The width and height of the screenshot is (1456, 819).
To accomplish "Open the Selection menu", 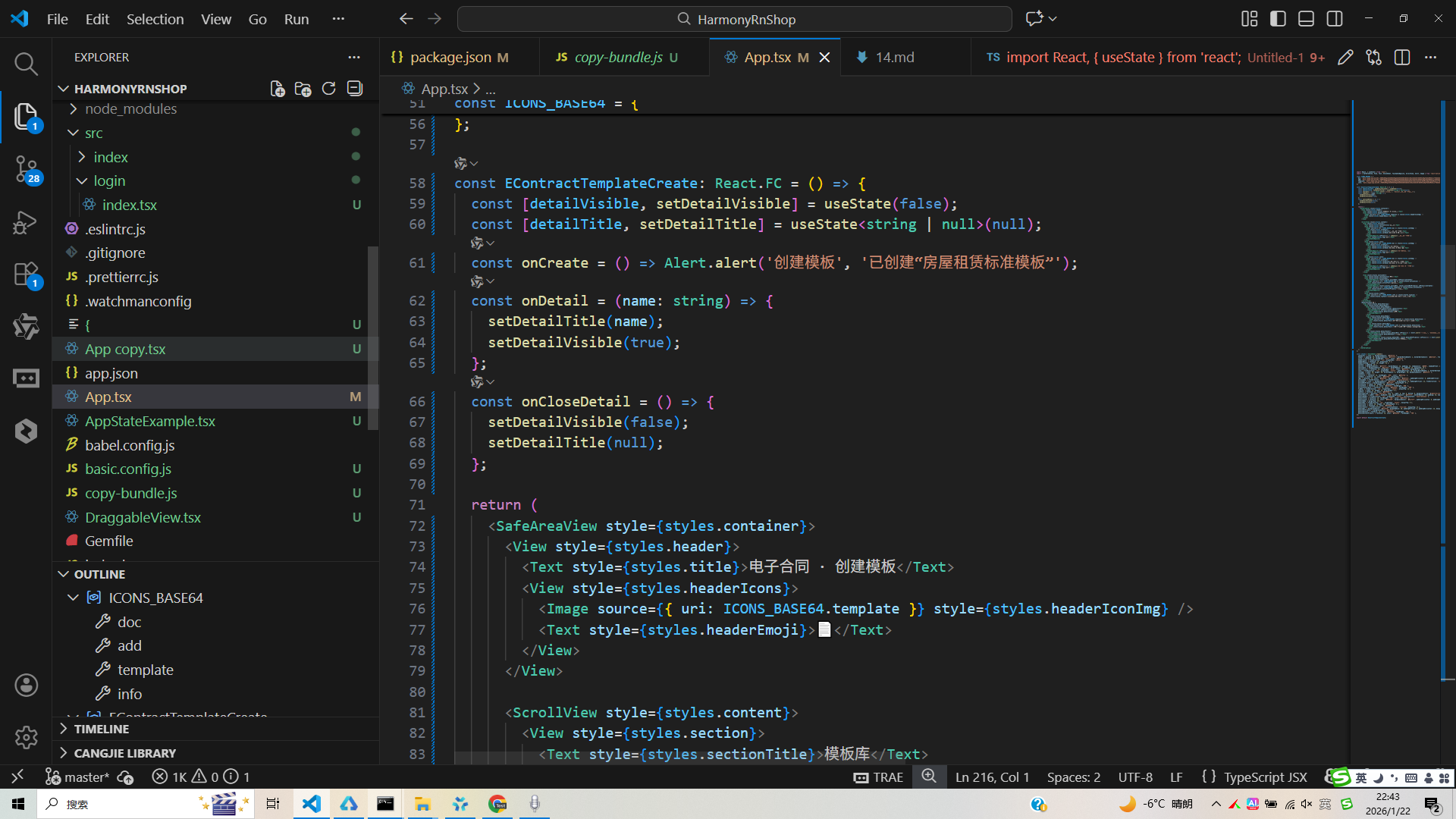I will point(155,19).
